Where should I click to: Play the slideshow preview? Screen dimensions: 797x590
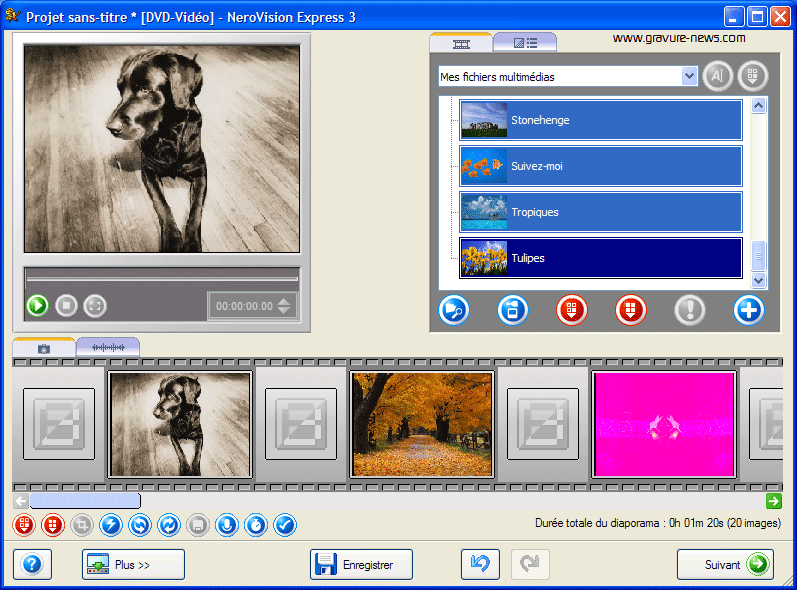[38, 306]
